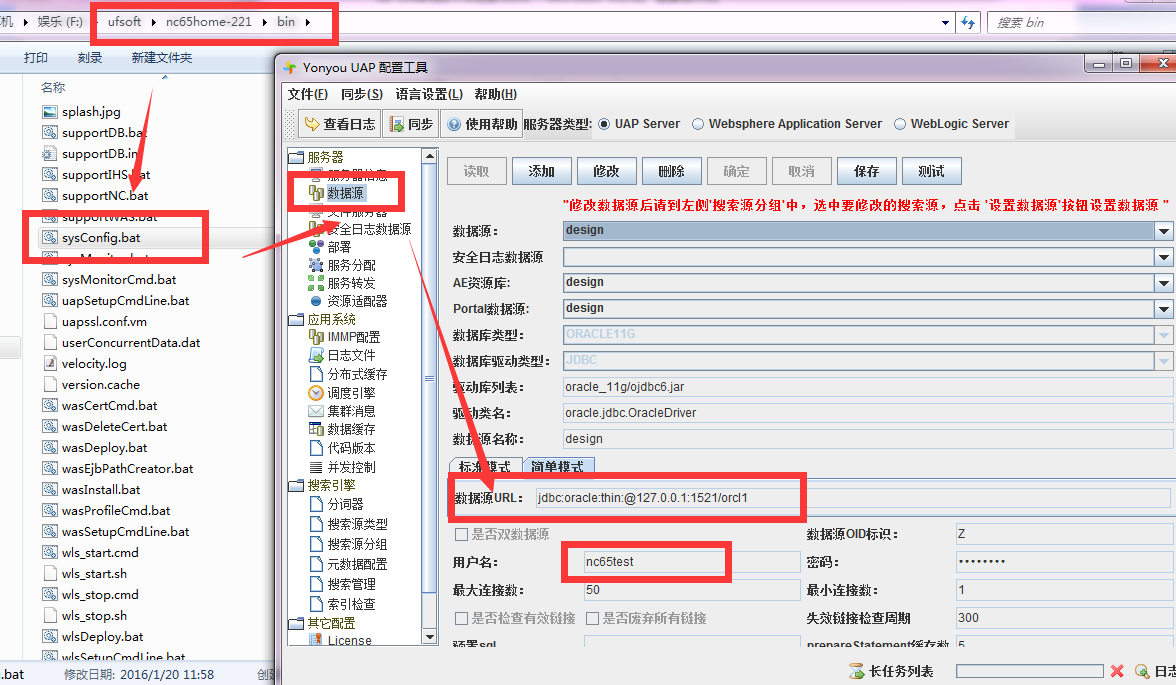Toggle the 是否检查有效链接 checkbox

(x=461, y=618)
